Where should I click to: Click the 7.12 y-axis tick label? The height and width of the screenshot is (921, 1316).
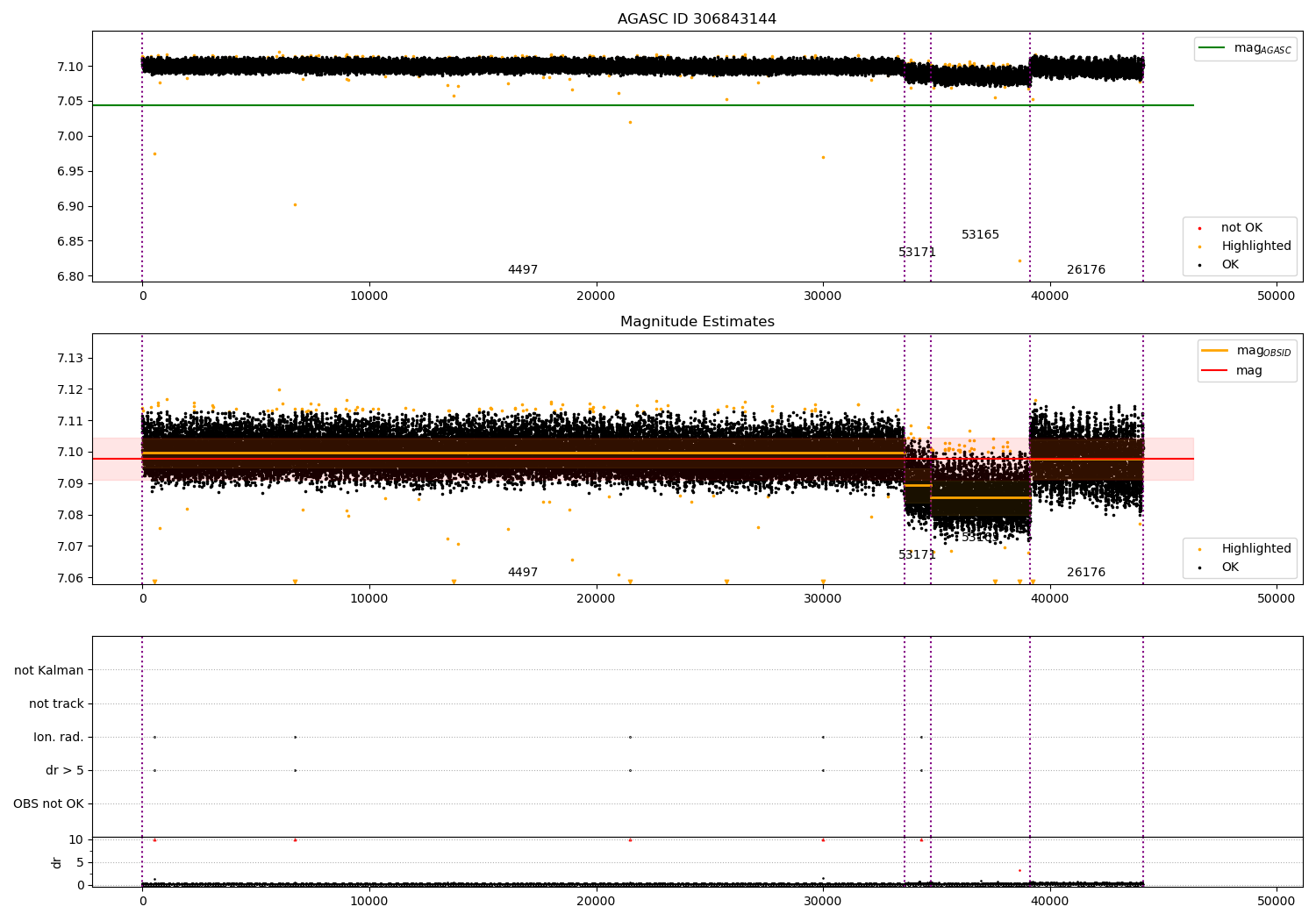coord(70,390)
